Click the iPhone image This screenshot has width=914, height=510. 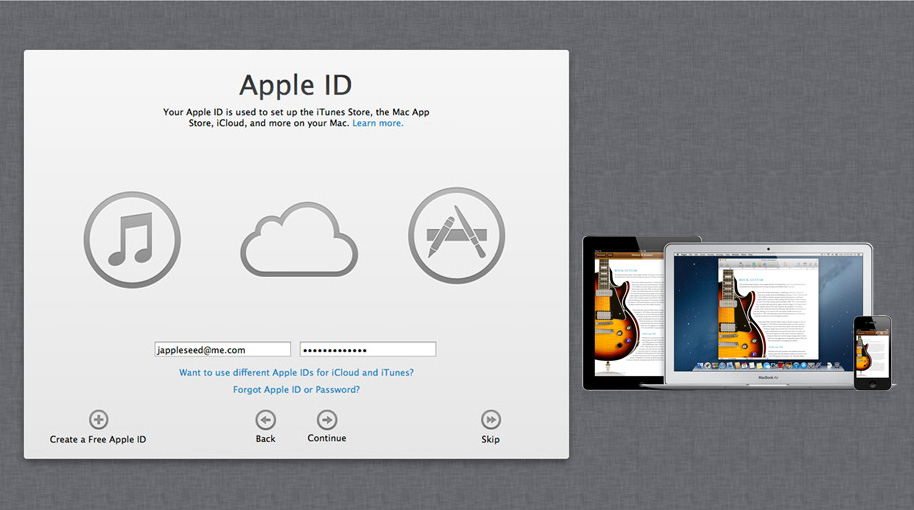point(873,353)
